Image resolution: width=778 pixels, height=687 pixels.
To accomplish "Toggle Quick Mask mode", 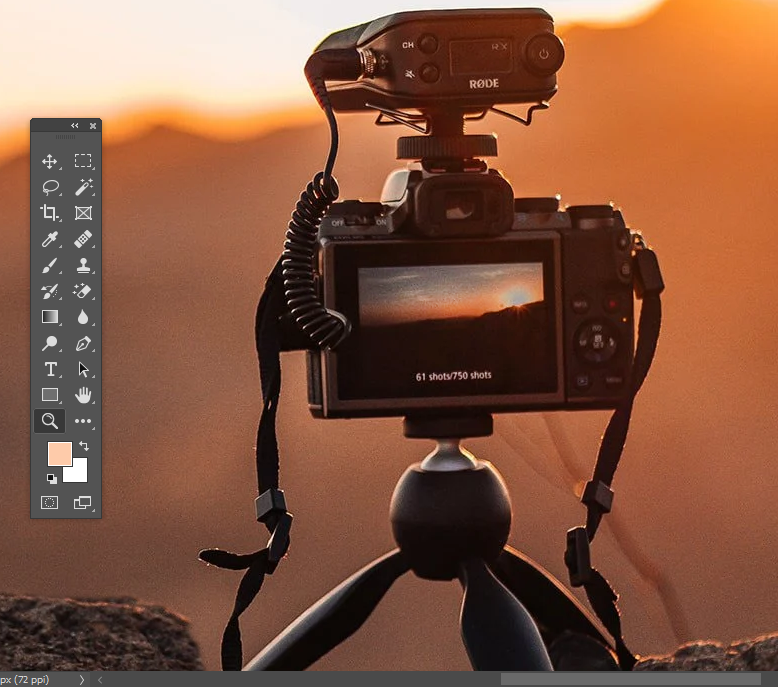I will pyautogui.click(x=49, y=502).
